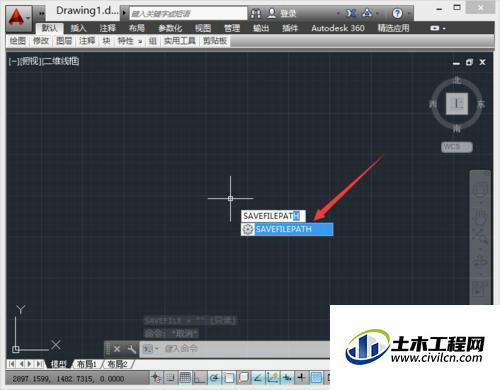Image resolution: width=500 pixels, height=390 pixels.
Task: Go to next layout tab arrow
Action: (x=30, y=364)
